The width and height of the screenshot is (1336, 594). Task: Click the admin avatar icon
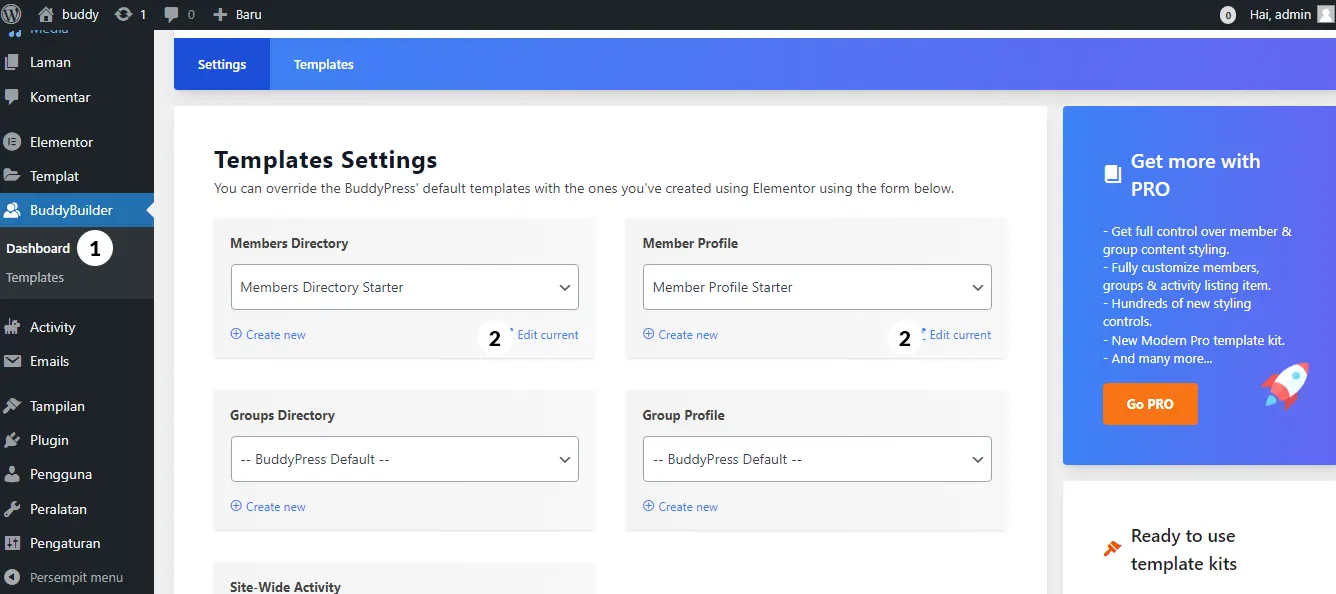coord(1325,14)
